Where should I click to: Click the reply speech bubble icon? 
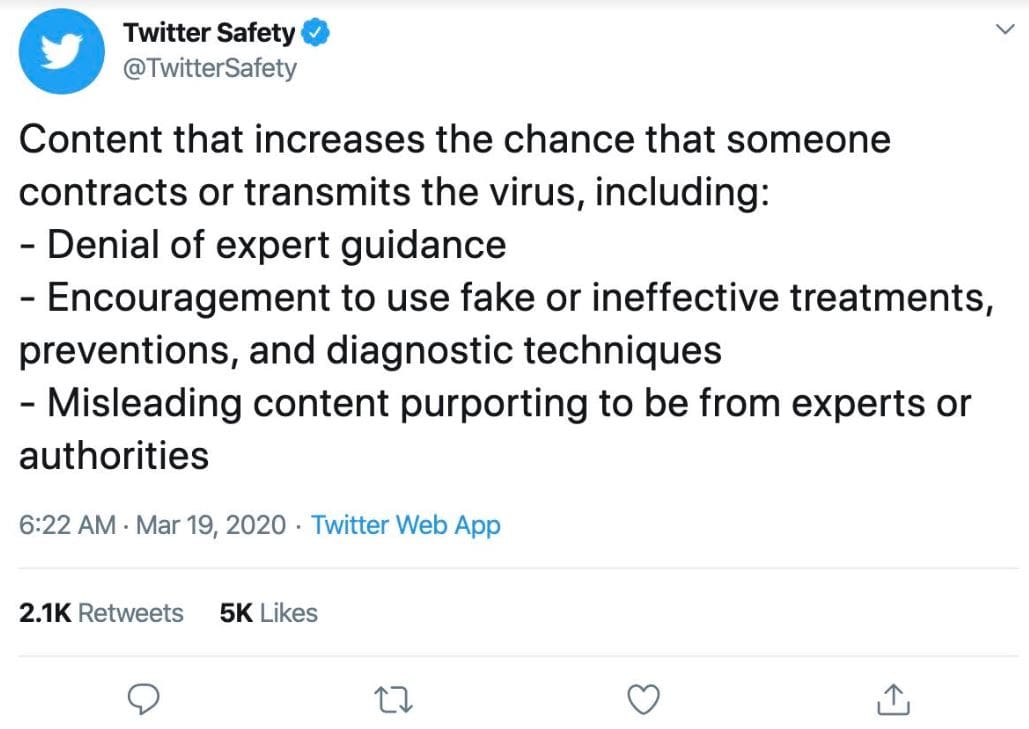(143, 699)
